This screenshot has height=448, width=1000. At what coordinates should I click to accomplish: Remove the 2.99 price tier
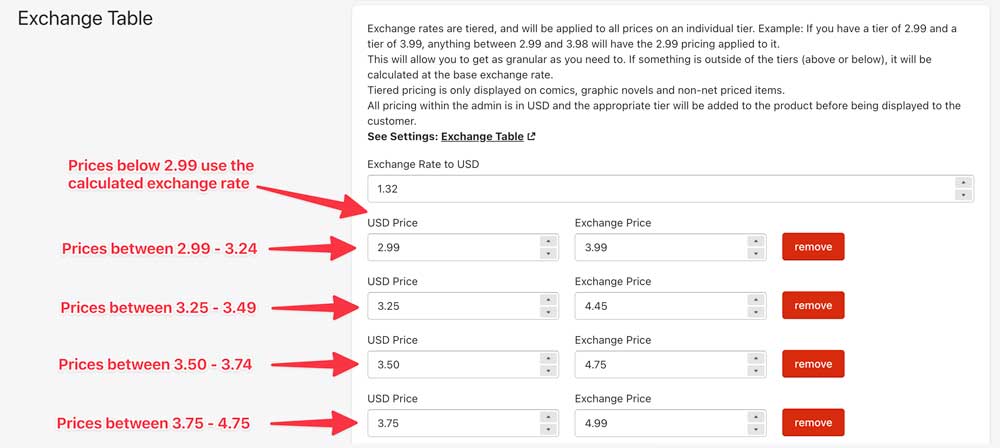pyautogui.click(x=813, y=247)
